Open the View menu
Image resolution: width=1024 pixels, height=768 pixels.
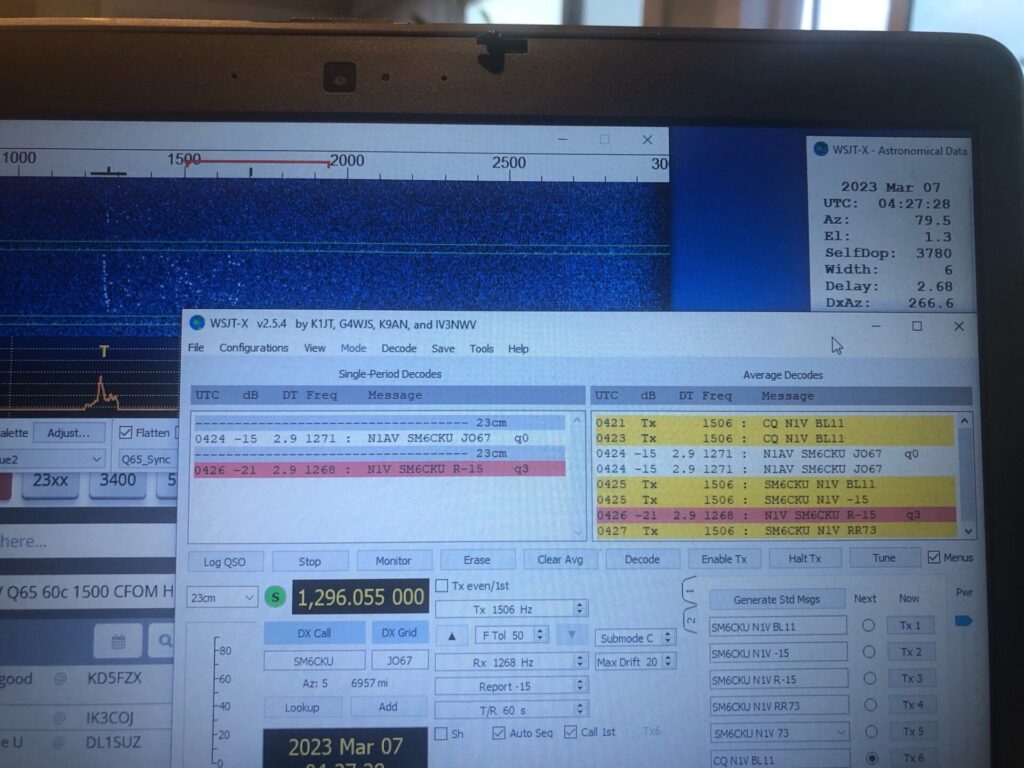(x=314, y=348)
